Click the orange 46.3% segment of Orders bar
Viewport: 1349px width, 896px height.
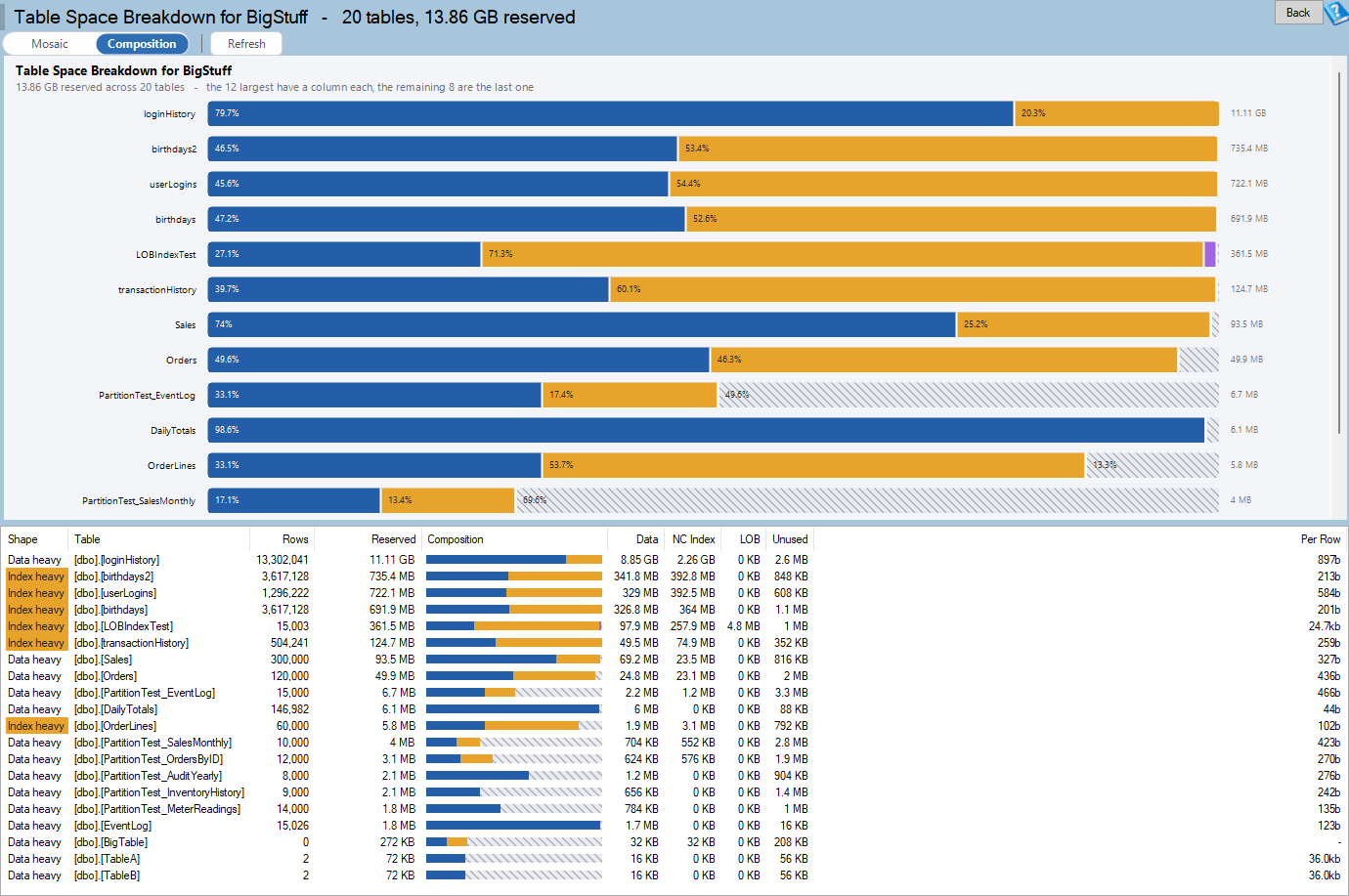(944, 360)
